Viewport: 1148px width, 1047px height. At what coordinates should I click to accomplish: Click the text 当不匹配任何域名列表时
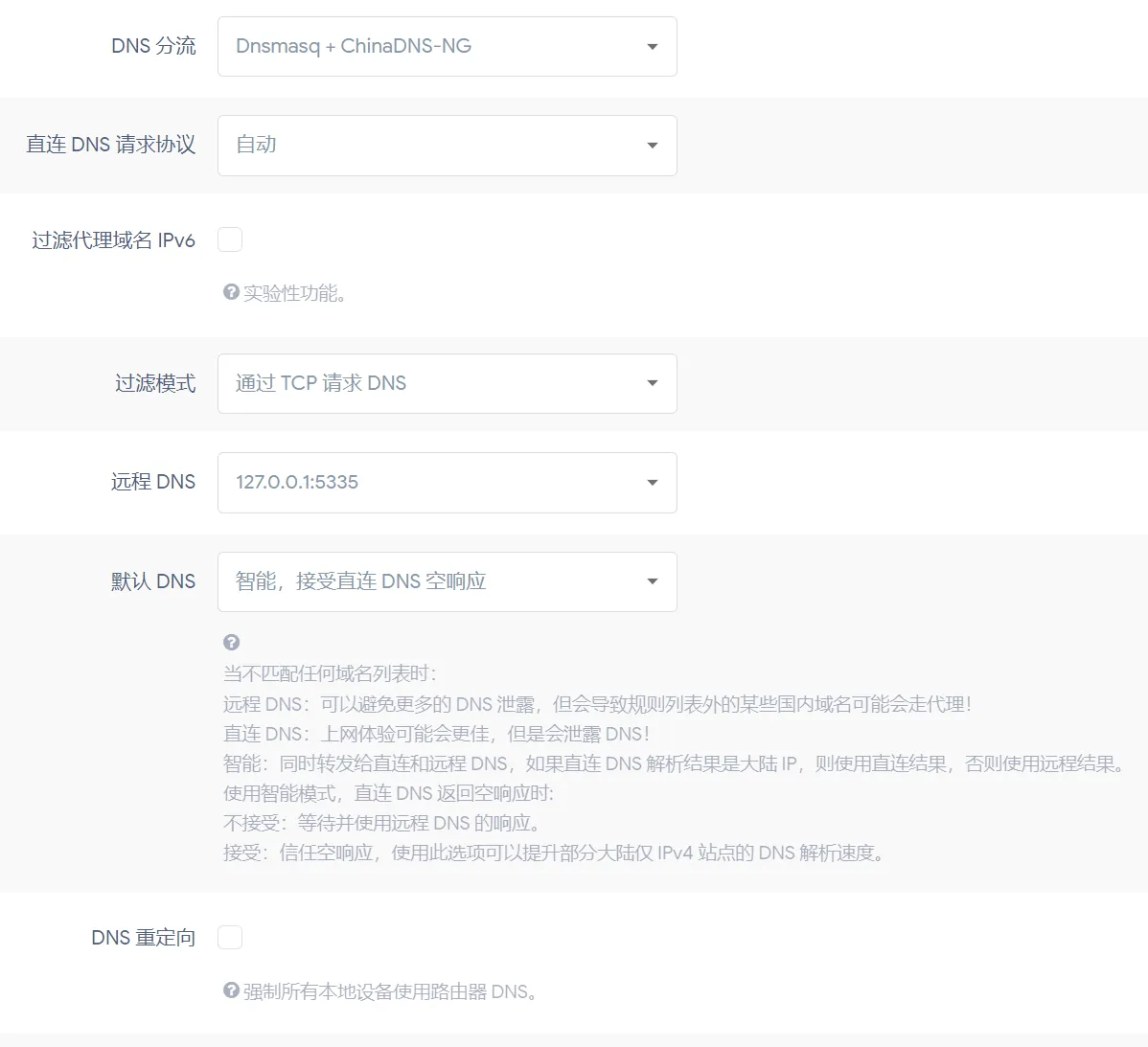click(331, 673)
